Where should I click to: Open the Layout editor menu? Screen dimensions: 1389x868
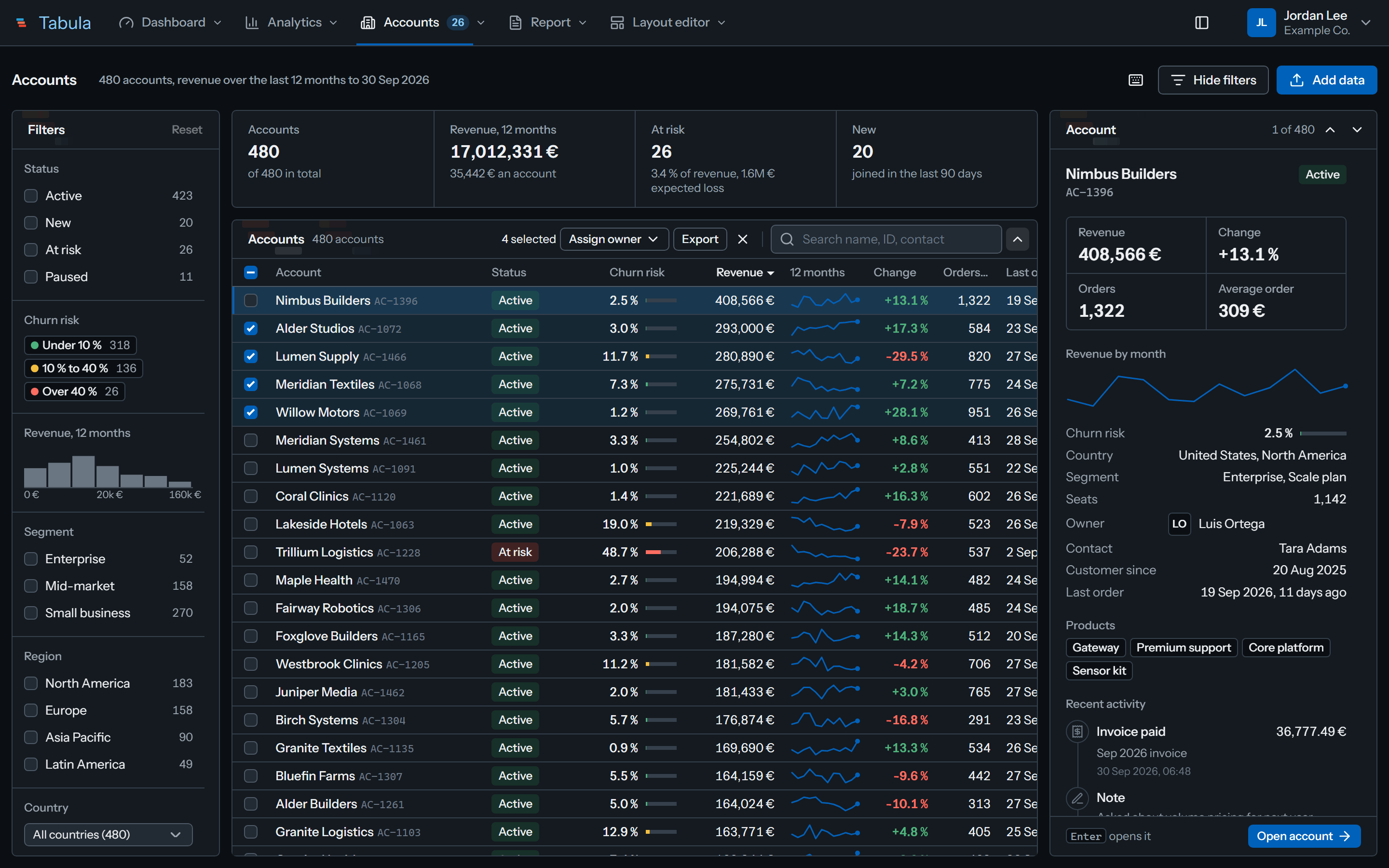tap(667, 22)
